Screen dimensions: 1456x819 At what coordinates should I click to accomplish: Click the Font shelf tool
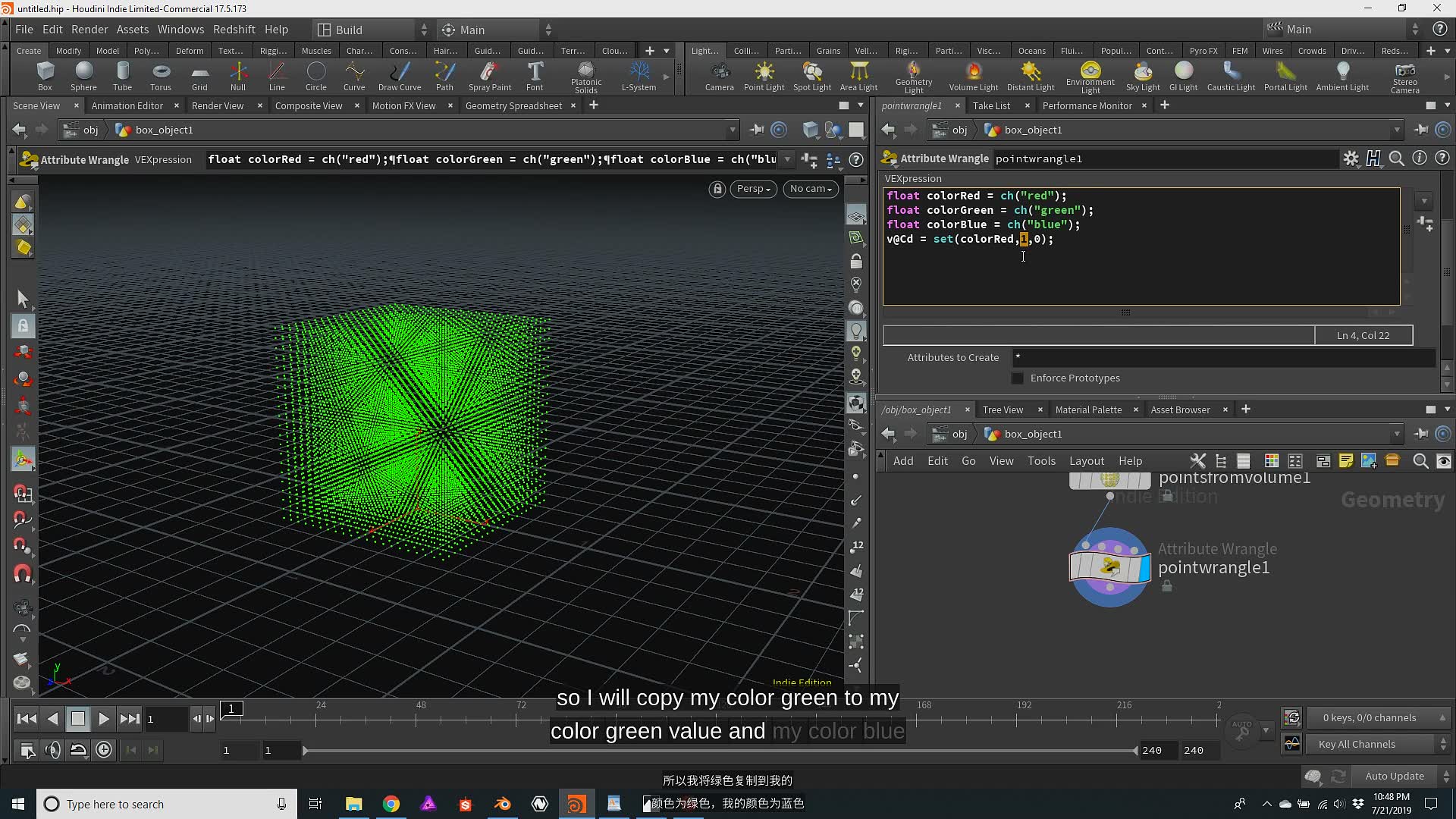point(535,76)
